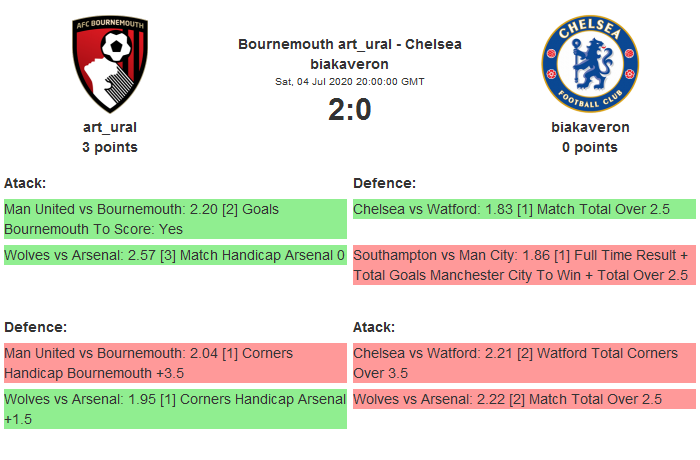Select Watford Total Corners Over 3.5 bet row
Screen dimensions: 700x460
pyautogui.click(x=524, y=363)
